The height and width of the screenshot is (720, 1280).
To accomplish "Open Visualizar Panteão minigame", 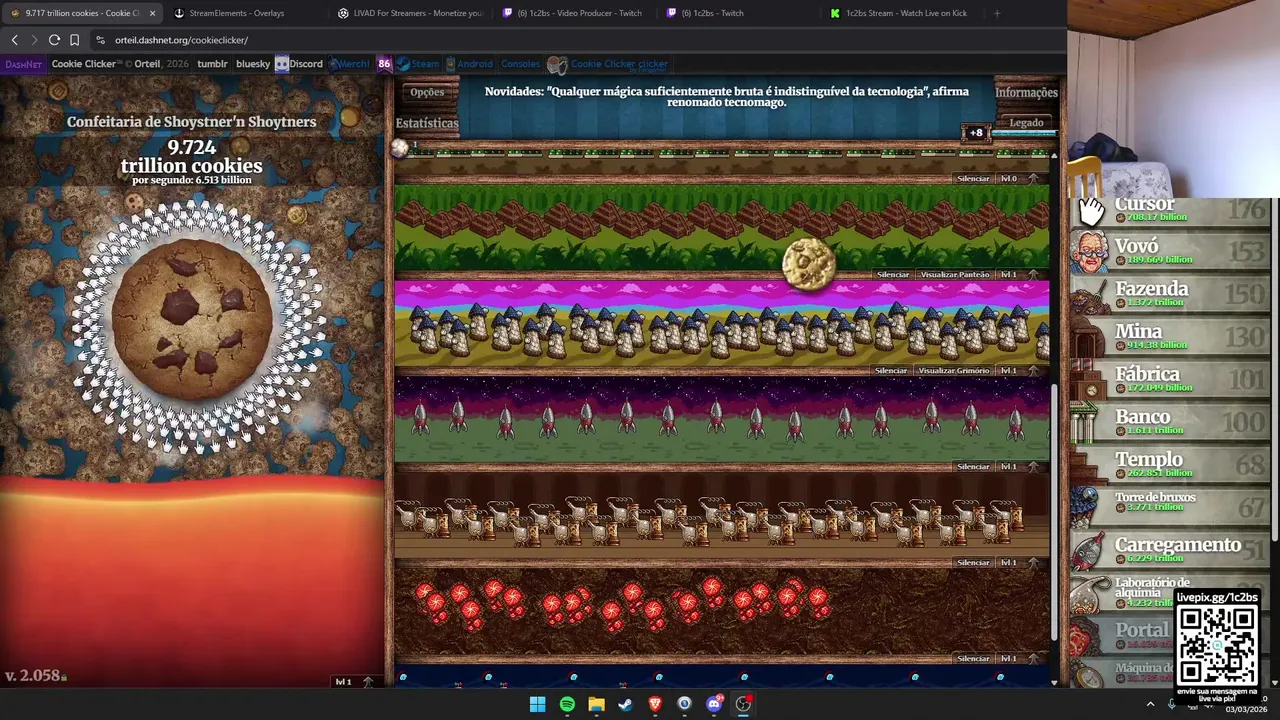I will coord(955,275).
